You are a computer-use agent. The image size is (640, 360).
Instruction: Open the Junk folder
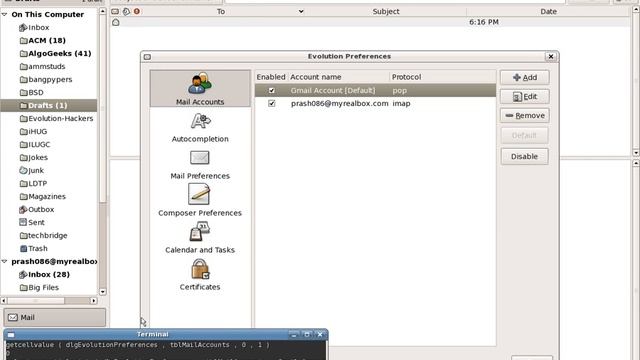(31, 171)
